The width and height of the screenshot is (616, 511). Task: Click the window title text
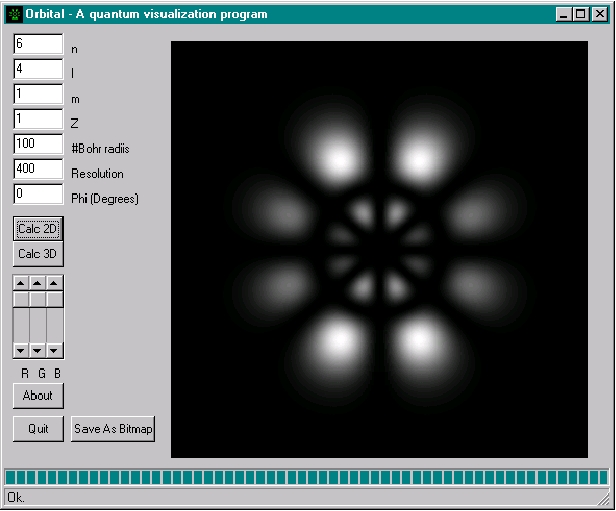[x=146, y=15]
